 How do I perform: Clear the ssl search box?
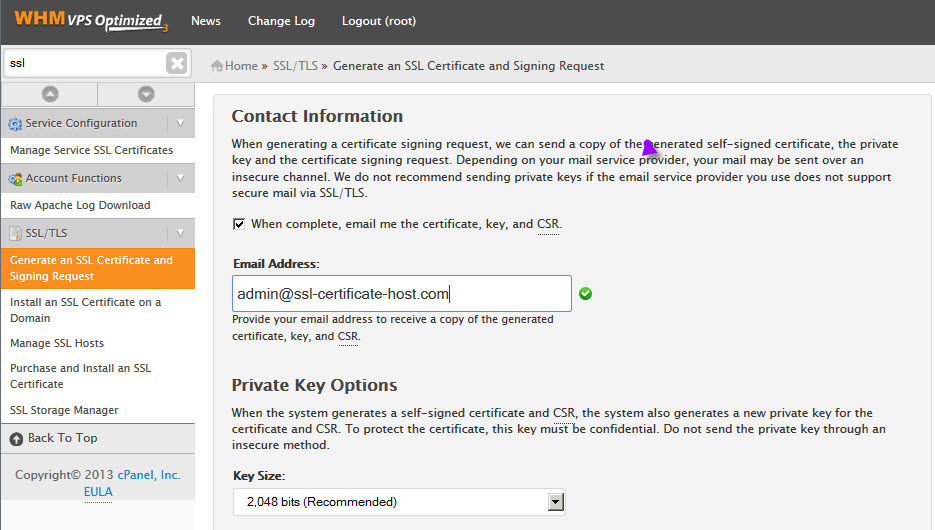(177, 63)
